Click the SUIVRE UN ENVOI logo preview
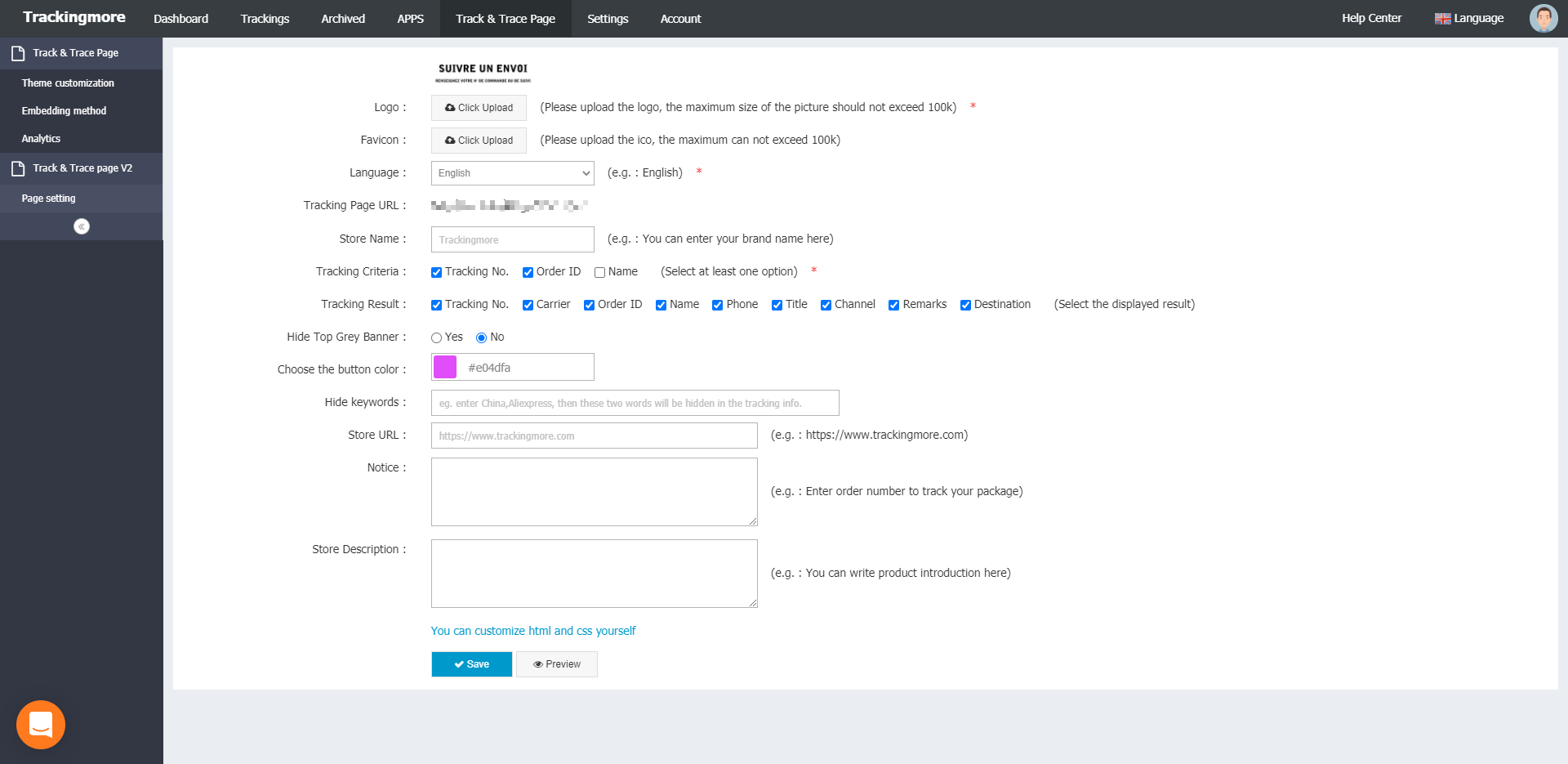Screen dimensions: 1568x764 (483, 73)
